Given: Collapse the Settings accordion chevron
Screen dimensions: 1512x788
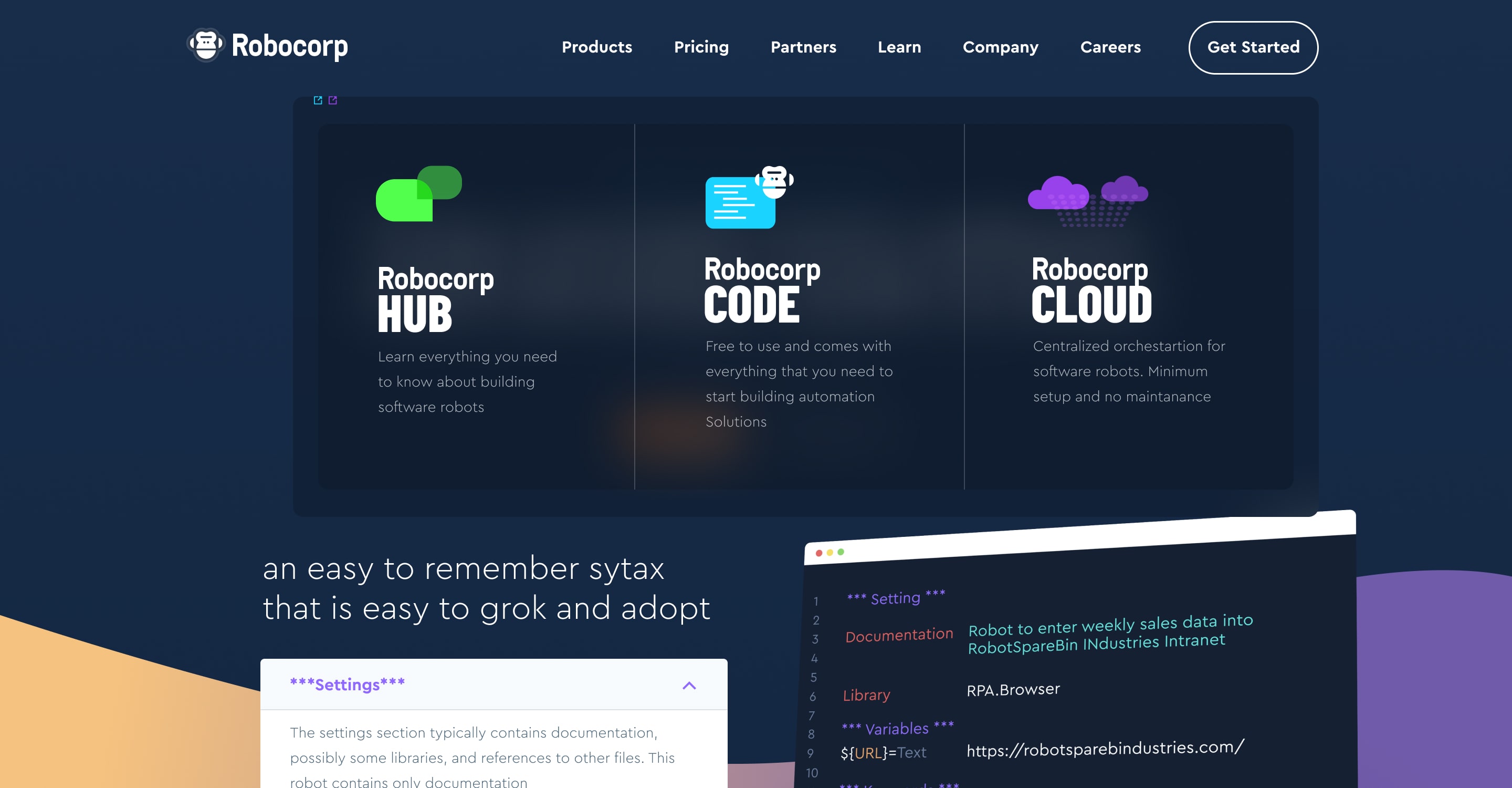Looking at the screenshot, I should [689, 685].
